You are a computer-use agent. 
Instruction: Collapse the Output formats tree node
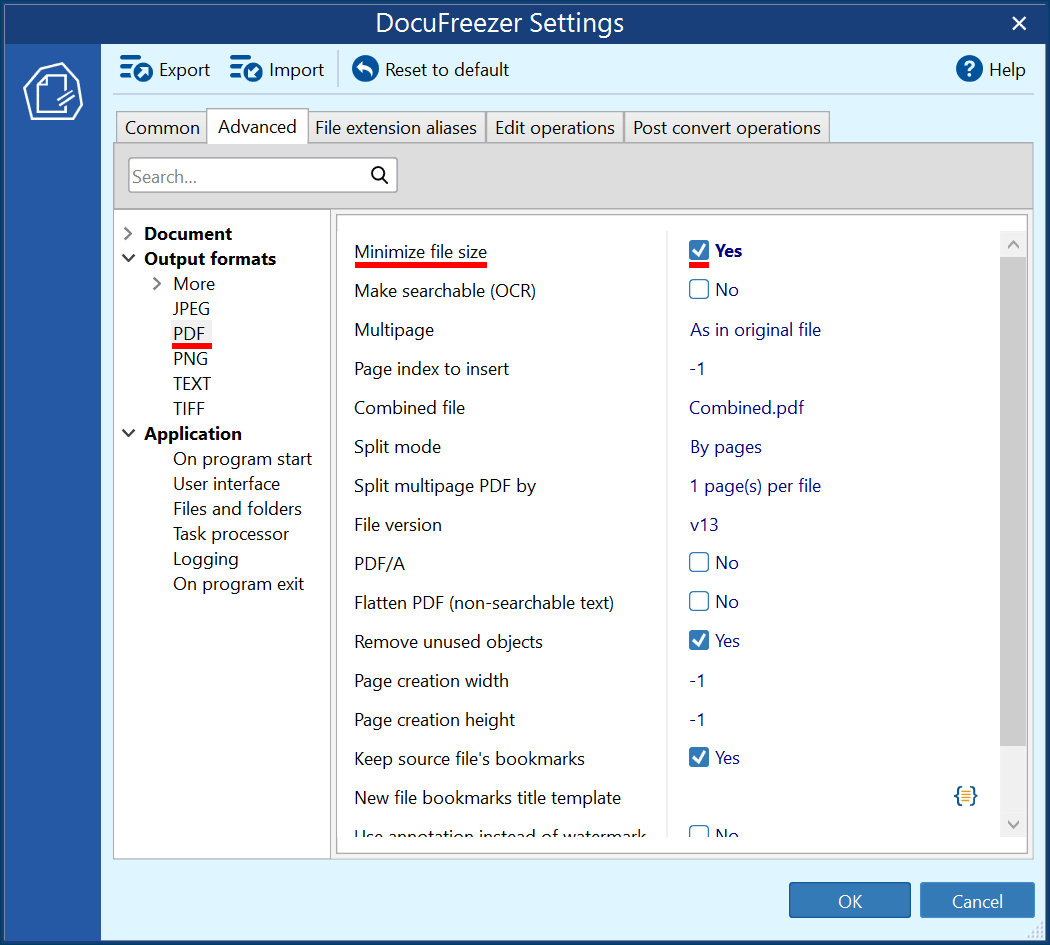click(128, 259)
